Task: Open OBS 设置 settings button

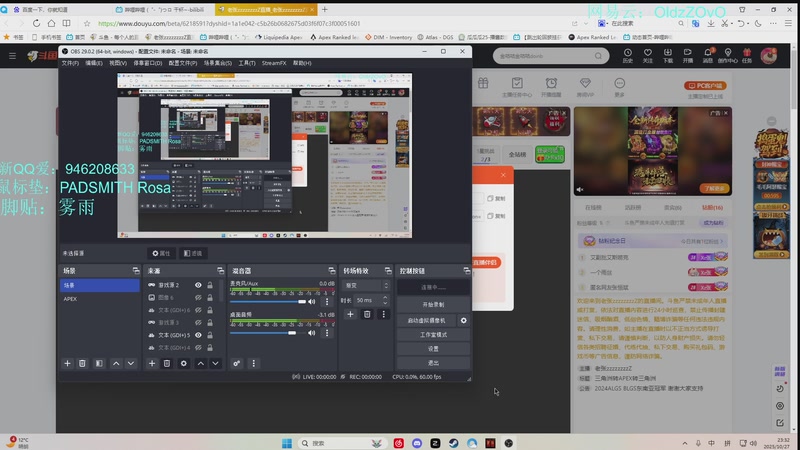Action: tap(433, 349)
